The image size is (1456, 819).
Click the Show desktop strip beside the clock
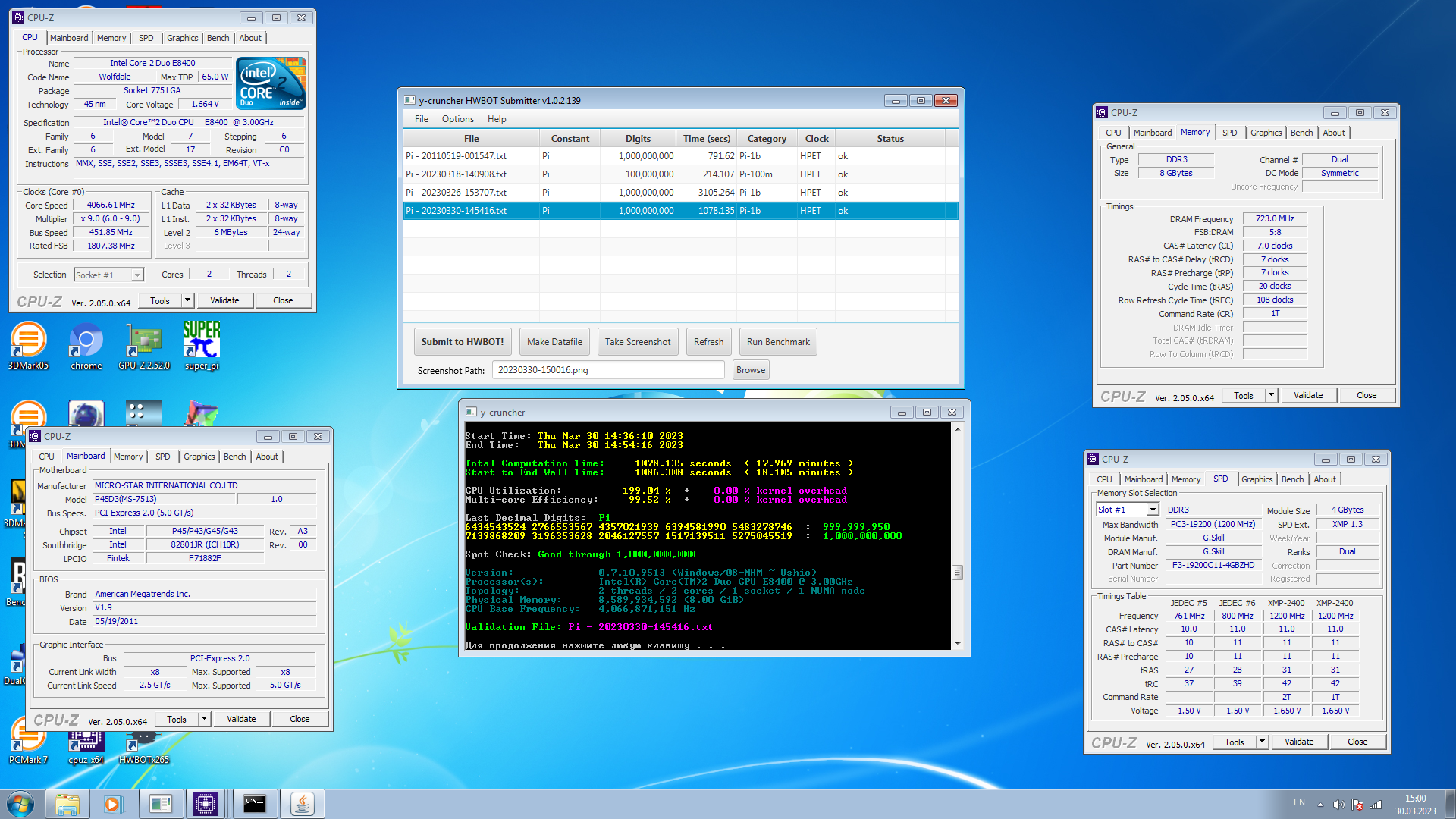pyautogui.click(x=1450, y=804)
